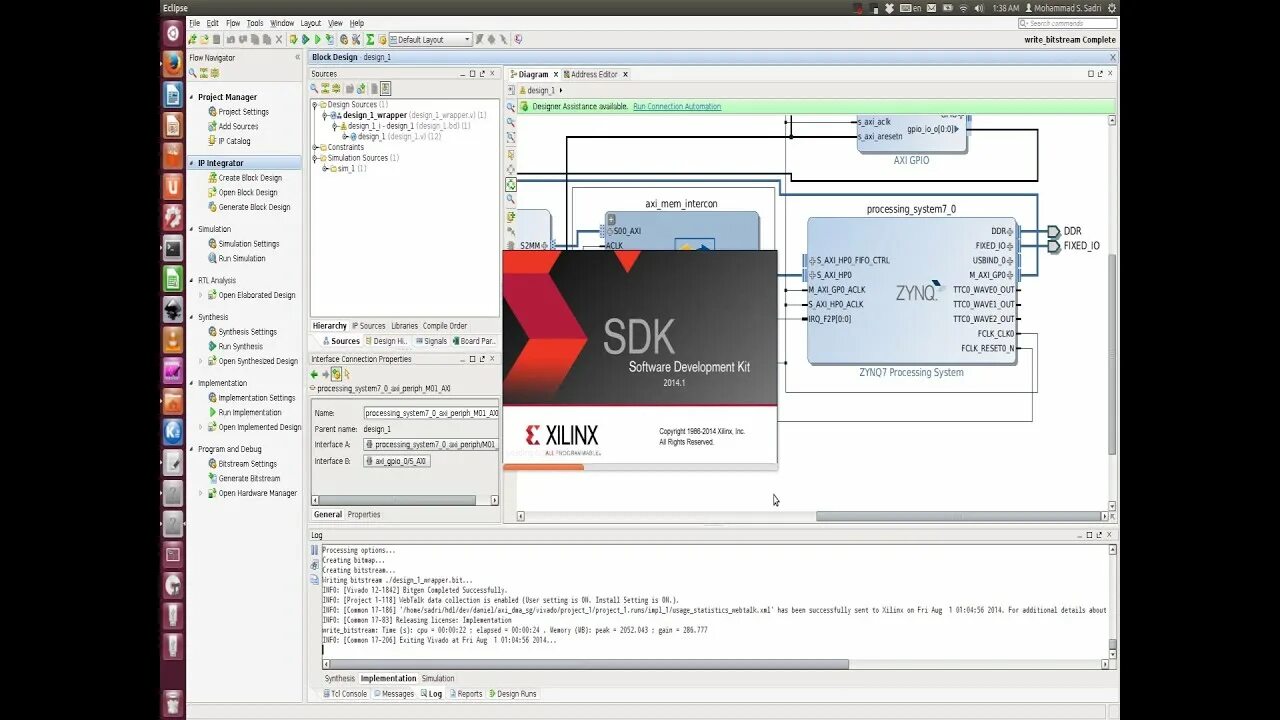Open the Design Runs tab
Image resolution: width=1280 pixels, height=720 pixels.
pyautogui.click(x=512, y=694)
